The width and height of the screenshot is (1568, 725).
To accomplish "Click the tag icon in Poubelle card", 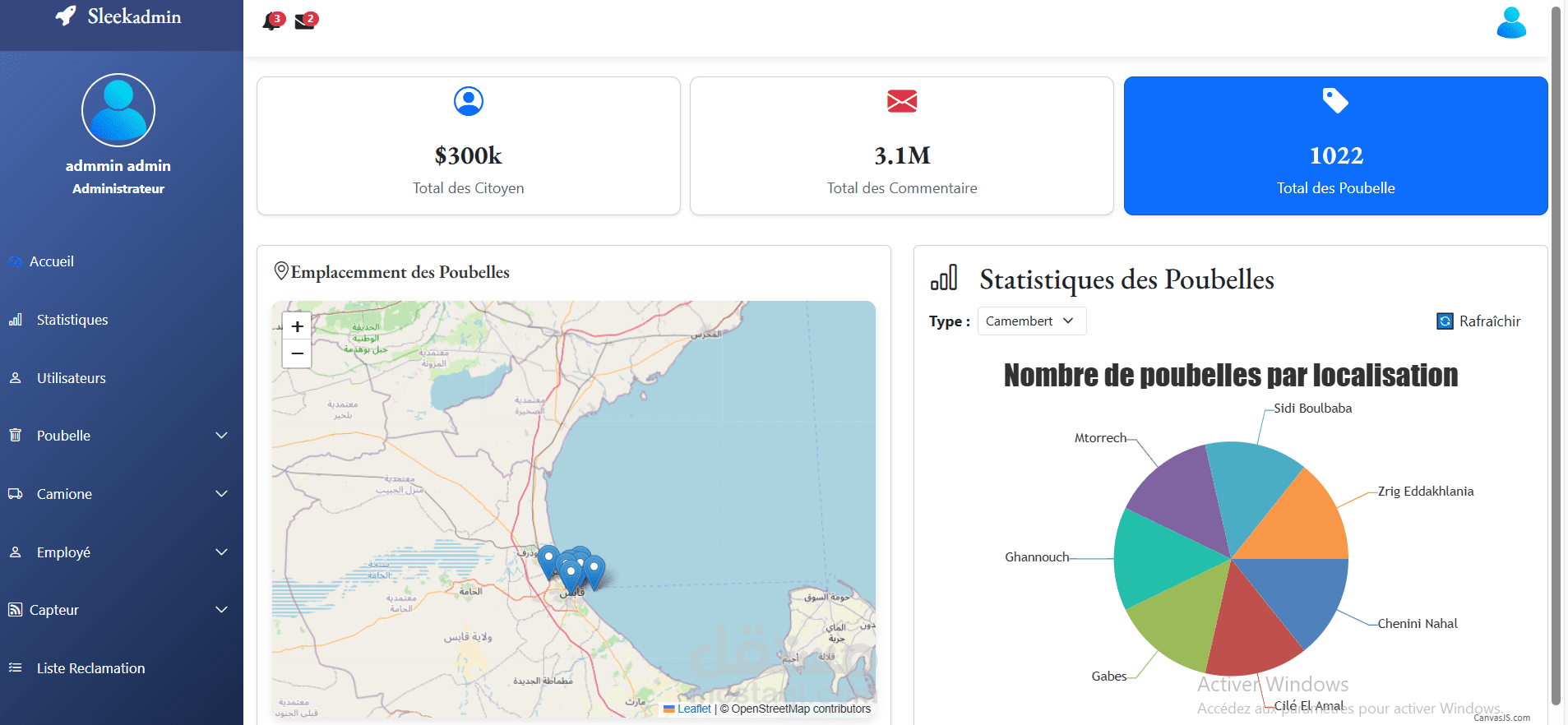I will click(1335, 101).
